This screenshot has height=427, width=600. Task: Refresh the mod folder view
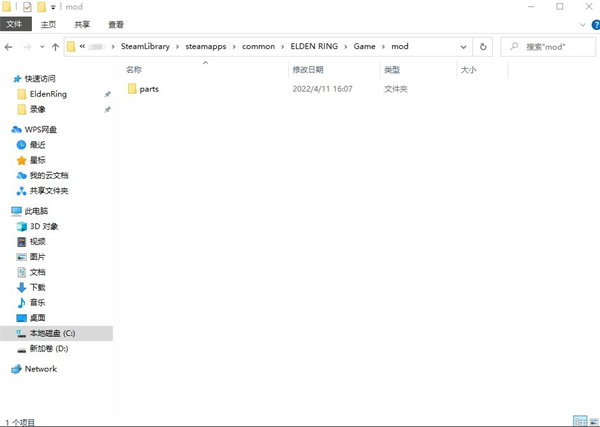[x=483, y=47]
